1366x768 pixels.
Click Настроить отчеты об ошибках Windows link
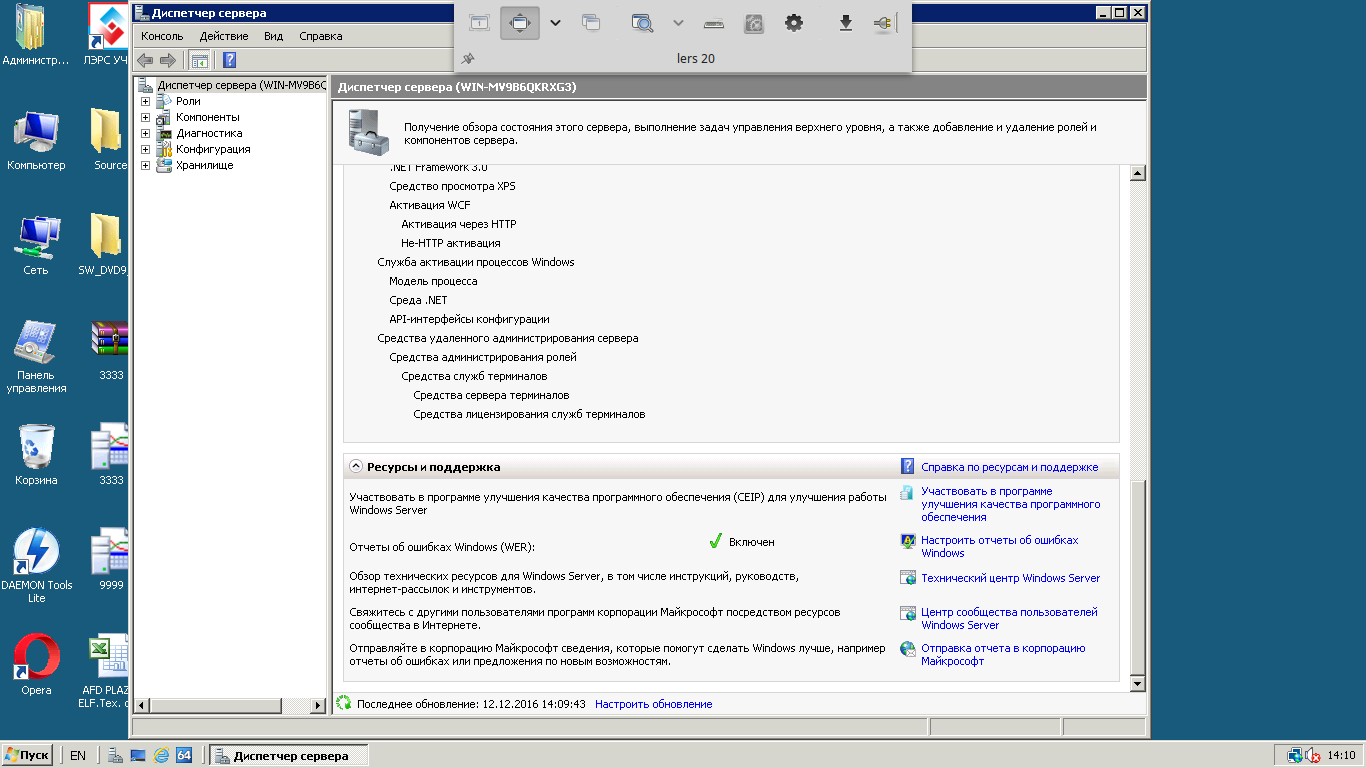(999, 547)
